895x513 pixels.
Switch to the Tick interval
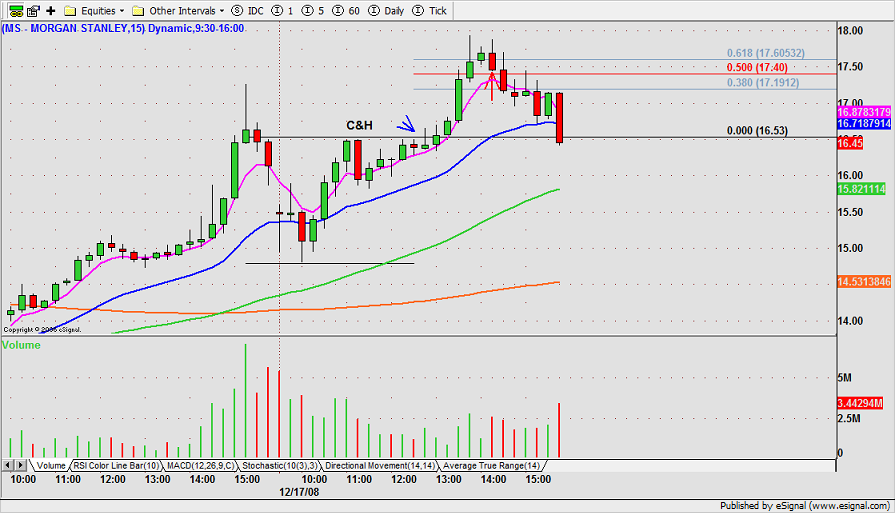coord(429,11)
